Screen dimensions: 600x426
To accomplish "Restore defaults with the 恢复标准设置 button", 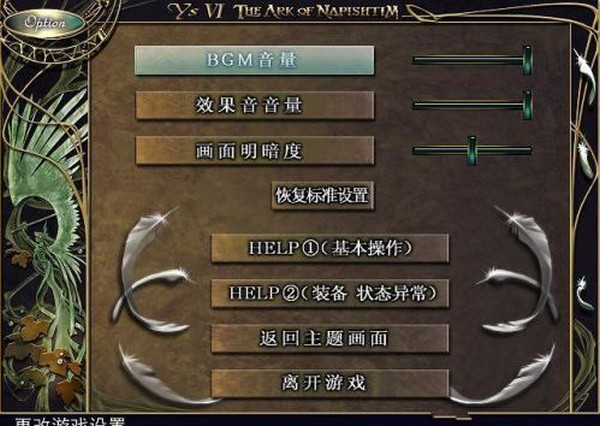I will pos(322,196).
